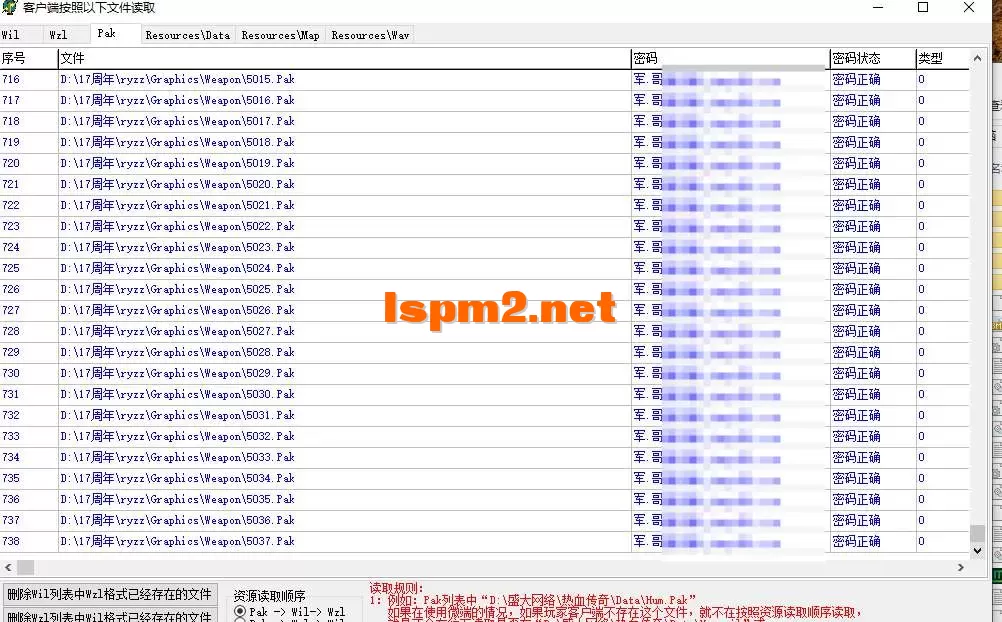Click the password cell in row 735
The height and width of the screenshot is (622, 1002).
point(730,478)
